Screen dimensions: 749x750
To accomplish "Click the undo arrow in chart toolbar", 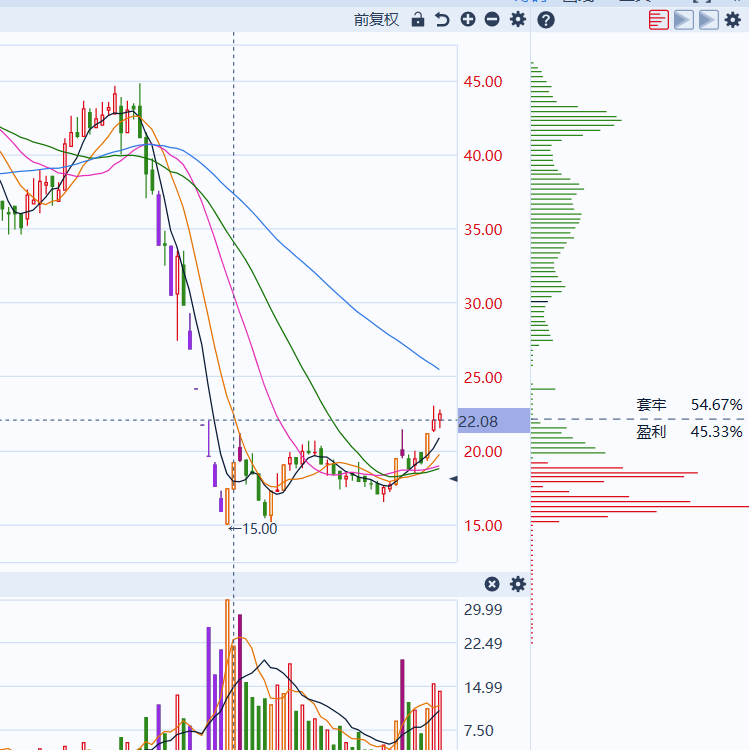I will point(442,20).
